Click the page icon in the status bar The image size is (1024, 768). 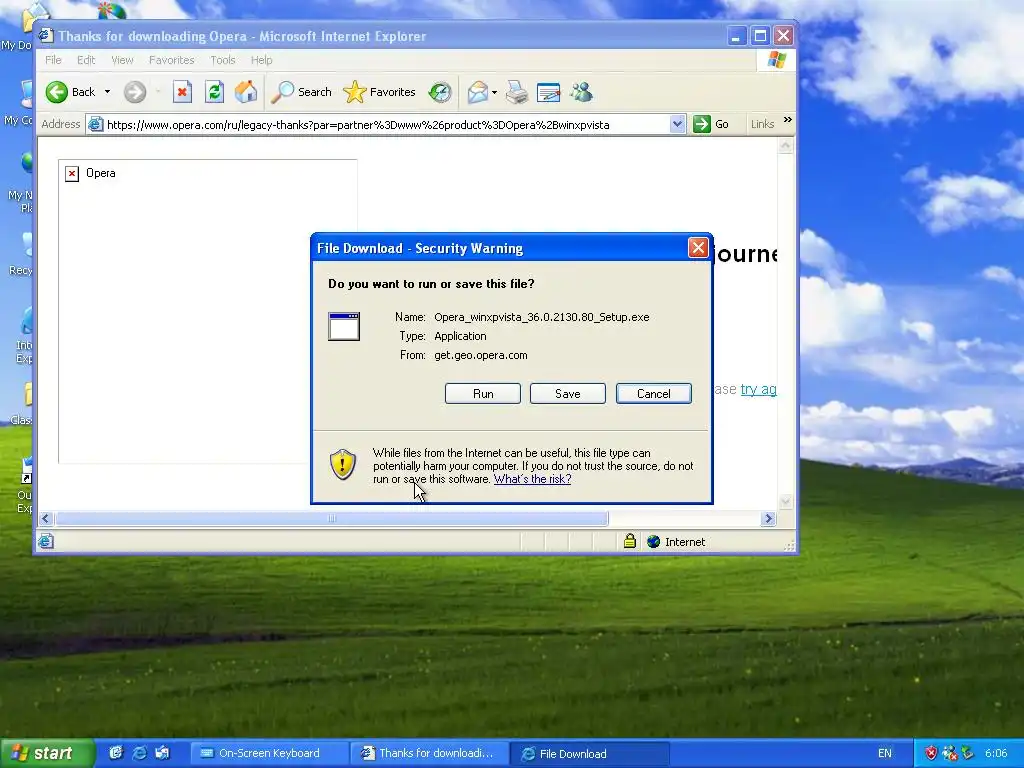coord(46,541)
